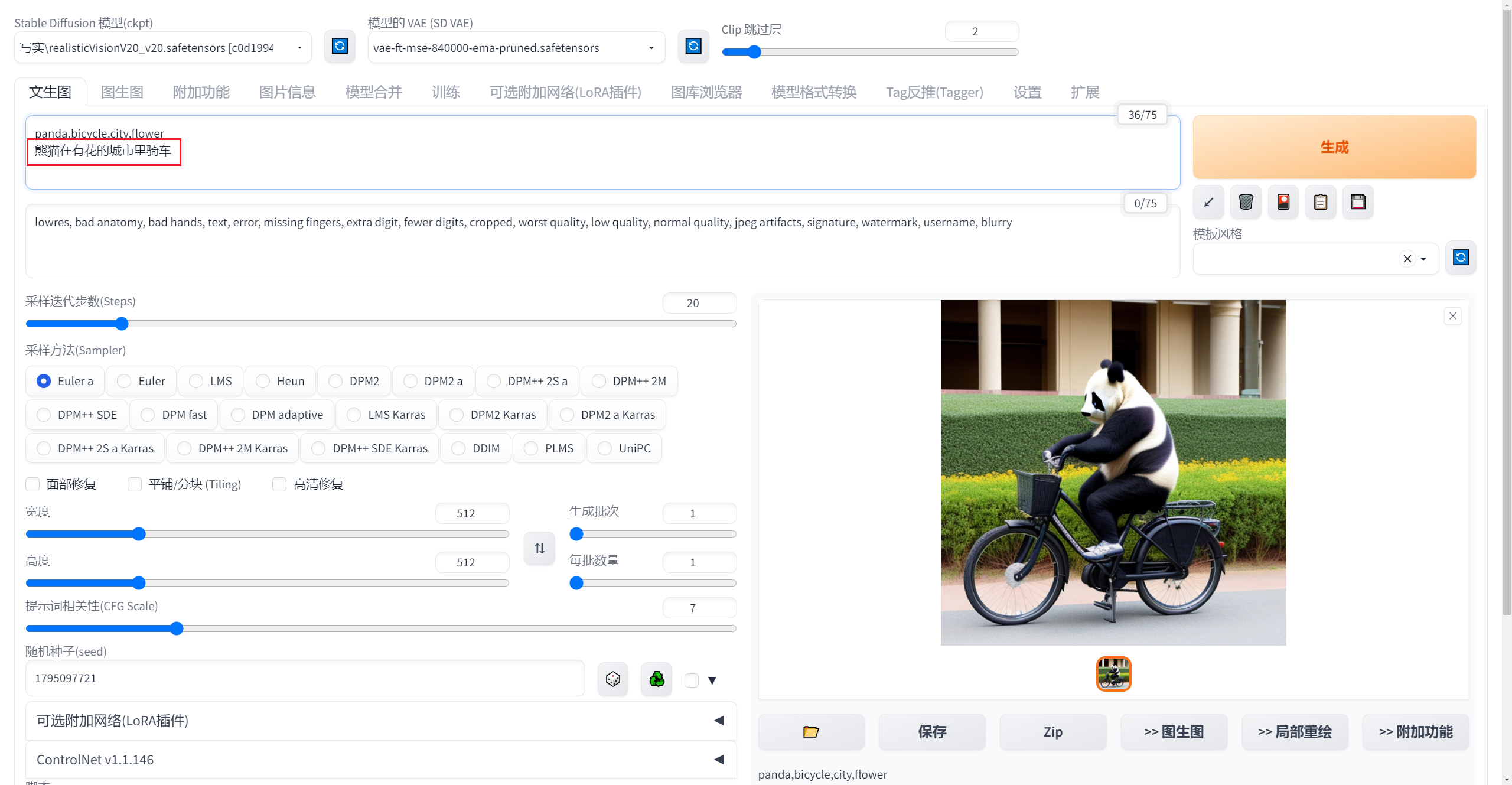Click the floppy disk save-style icon

1358,202
